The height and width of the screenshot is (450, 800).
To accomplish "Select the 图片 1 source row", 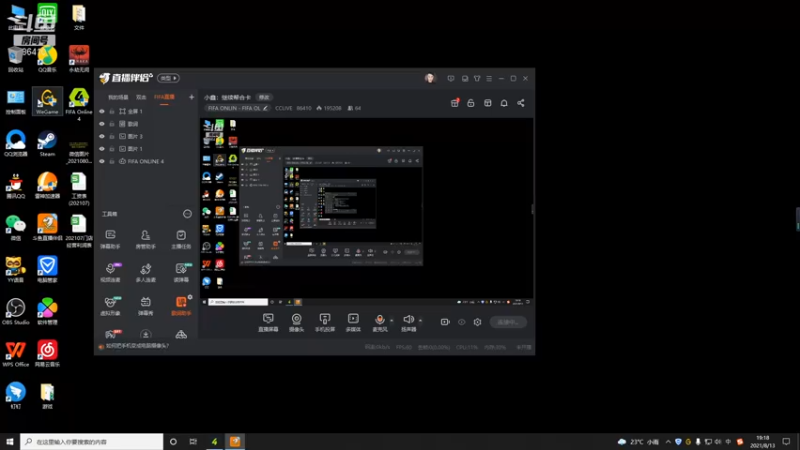I will (146, 149).
